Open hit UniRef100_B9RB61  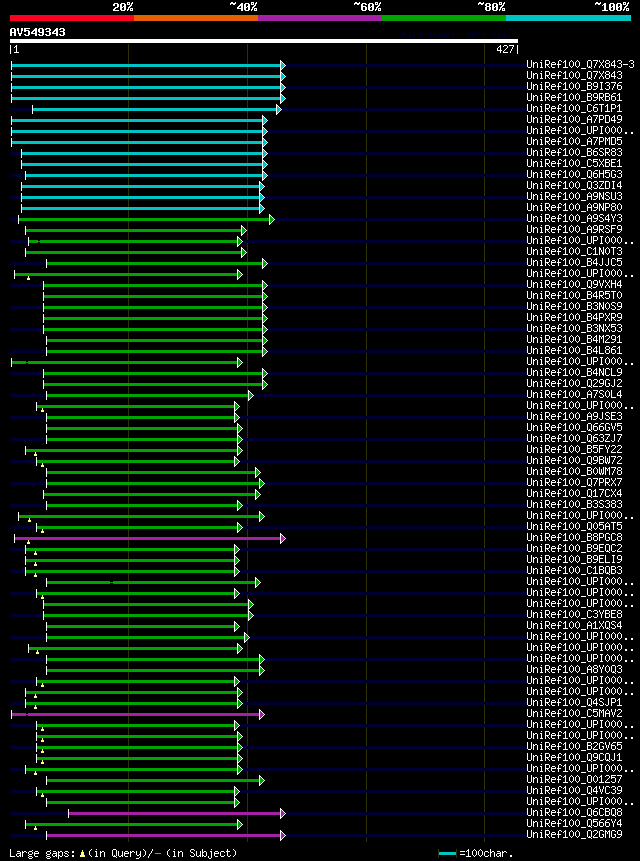pyautogui.click(x=574, y=98)
